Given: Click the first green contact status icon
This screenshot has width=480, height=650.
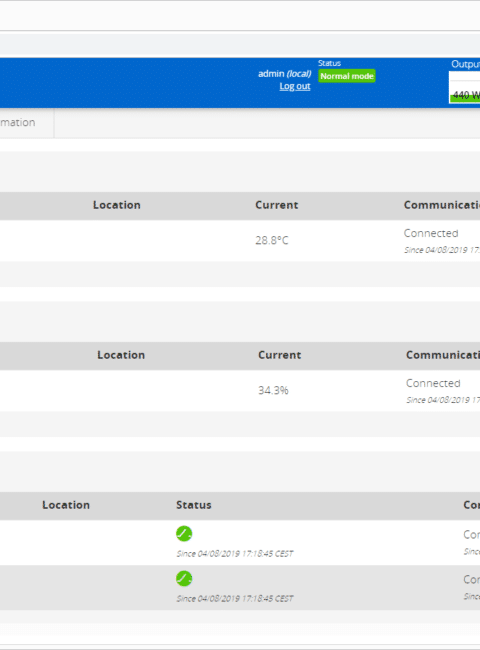Looking at the screenshot, I should click(184, 534).
